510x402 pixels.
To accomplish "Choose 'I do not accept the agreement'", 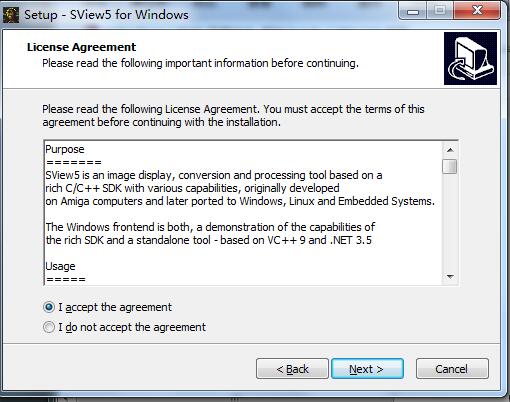I will coord(125,327).
